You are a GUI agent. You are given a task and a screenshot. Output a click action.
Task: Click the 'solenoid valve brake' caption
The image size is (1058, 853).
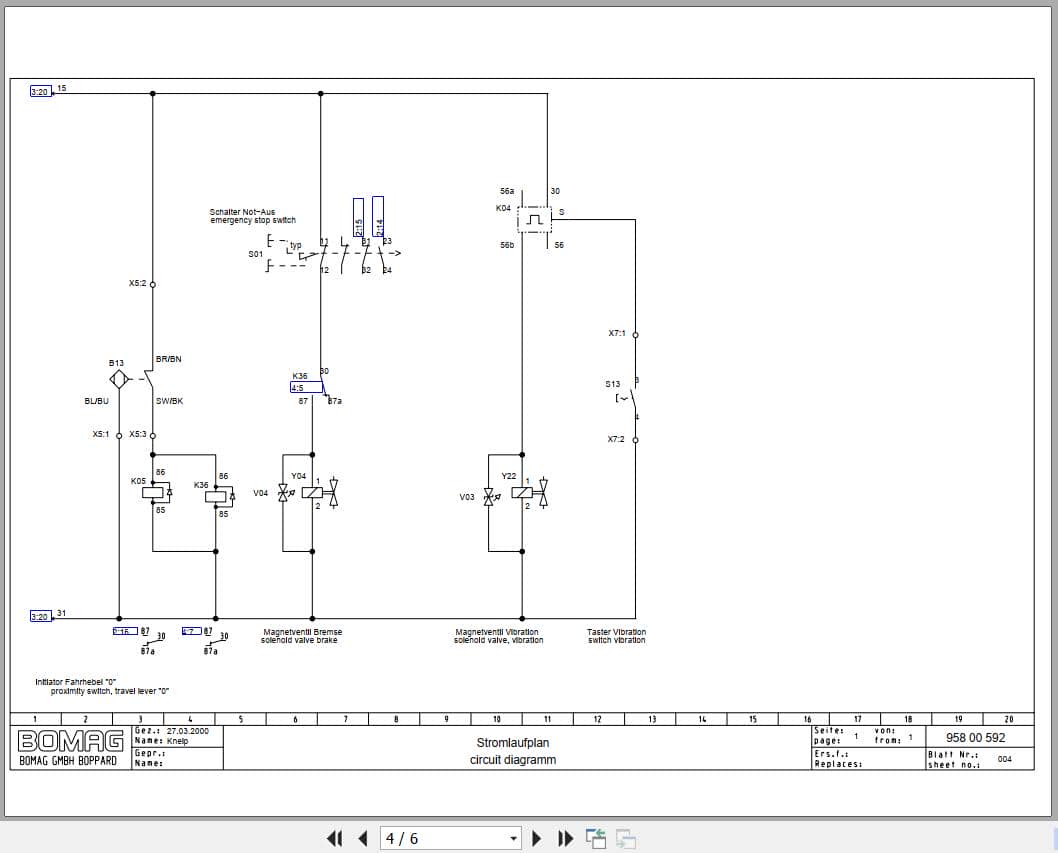(x=299, y=640)
